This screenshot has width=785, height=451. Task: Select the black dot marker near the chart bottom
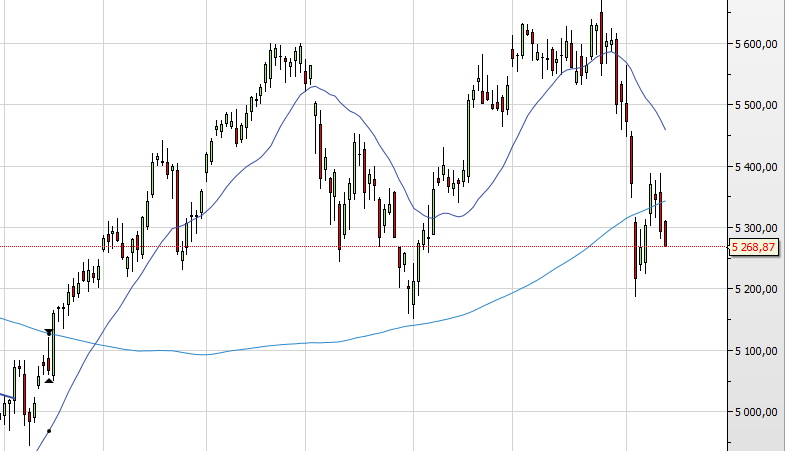(x=49, y=430)
